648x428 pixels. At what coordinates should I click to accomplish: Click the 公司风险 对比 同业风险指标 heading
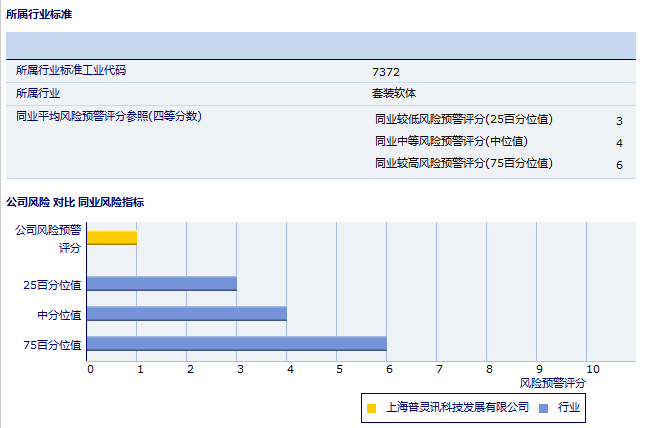coord(75,202)
